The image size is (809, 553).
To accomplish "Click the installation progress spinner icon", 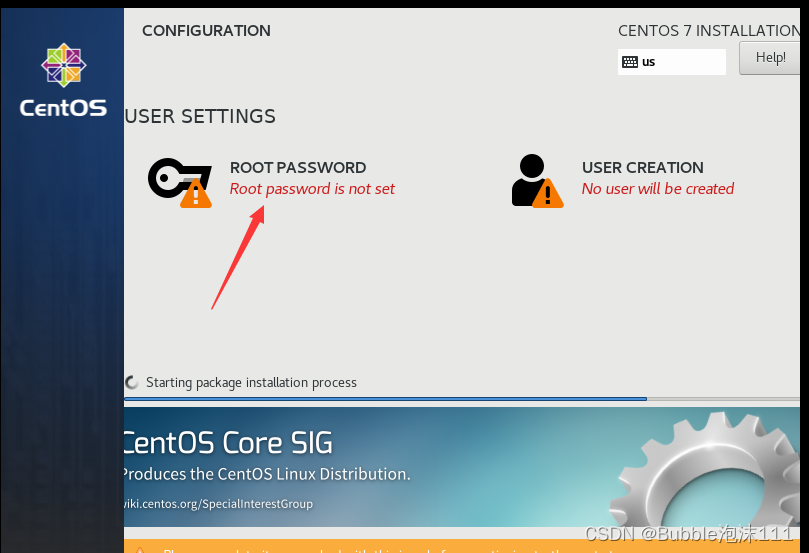I will point(132,382).
